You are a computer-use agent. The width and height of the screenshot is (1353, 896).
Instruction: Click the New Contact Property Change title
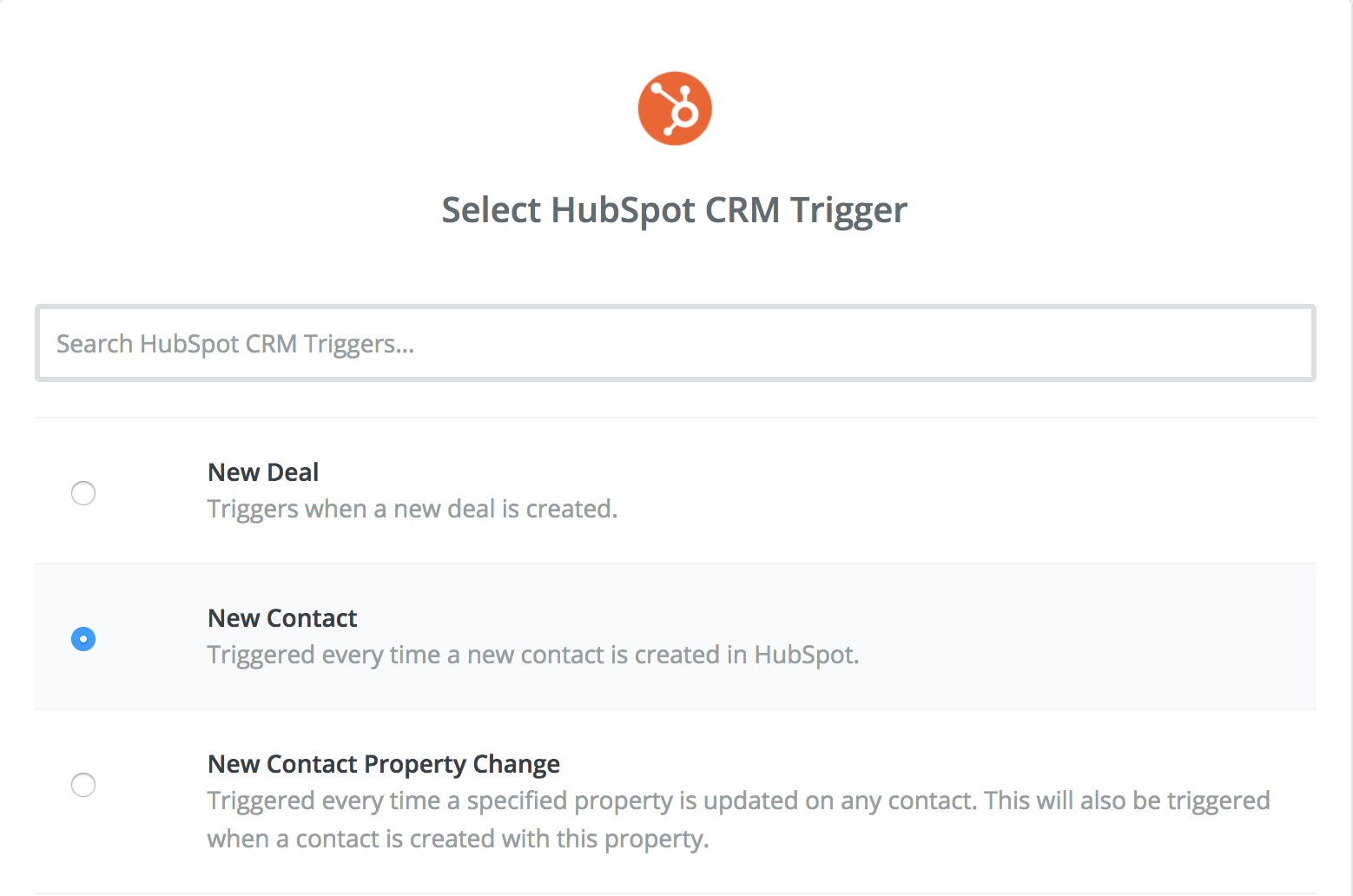[x=384, y=765]
